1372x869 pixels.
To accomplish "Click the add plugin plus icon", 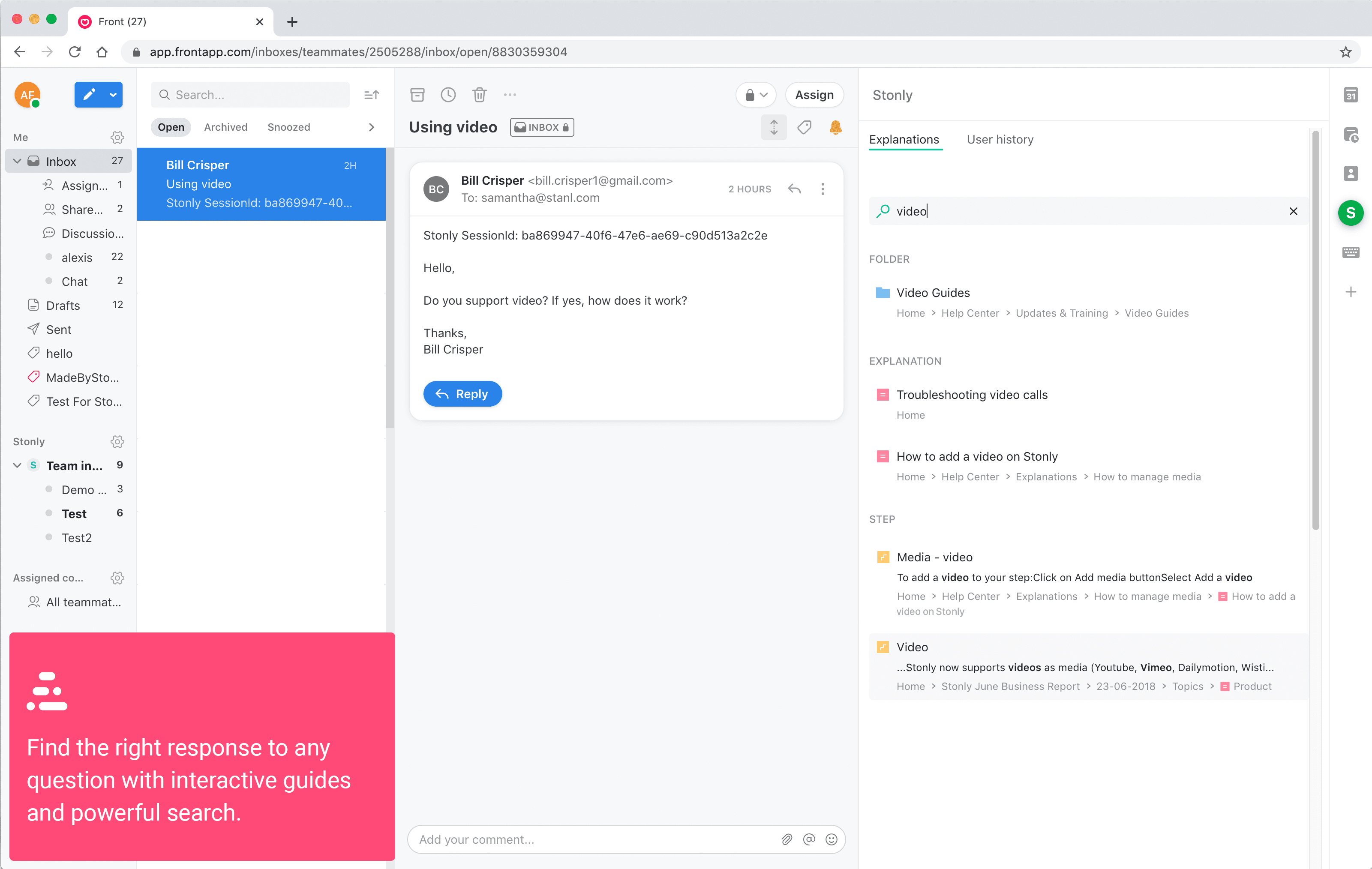I will (1350, 292).
